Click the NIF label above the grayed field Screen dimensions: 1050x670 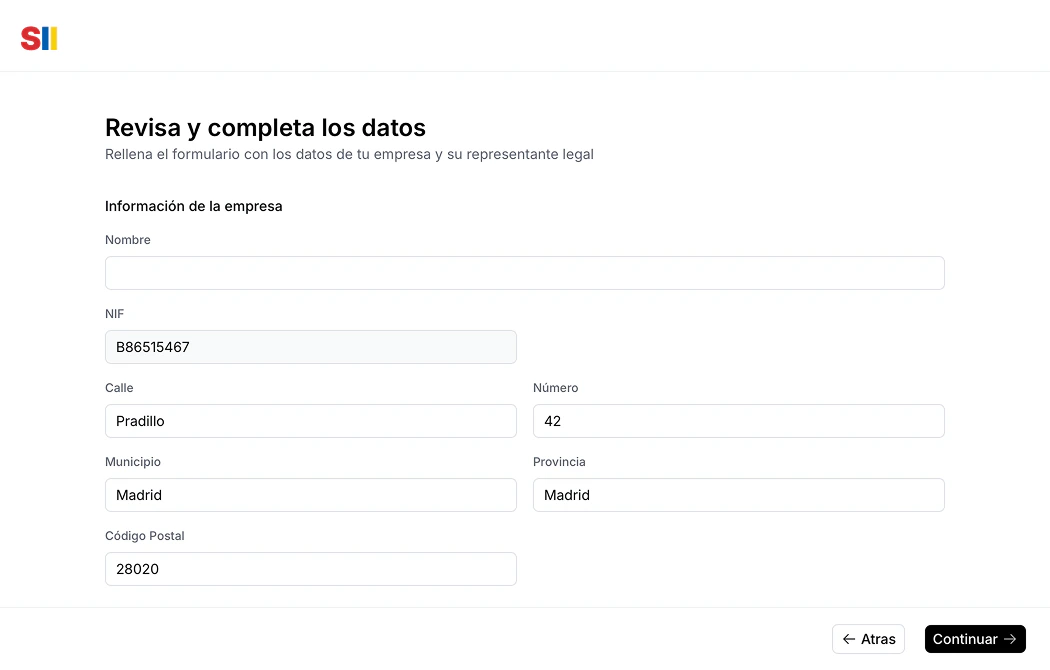[114, 314]
